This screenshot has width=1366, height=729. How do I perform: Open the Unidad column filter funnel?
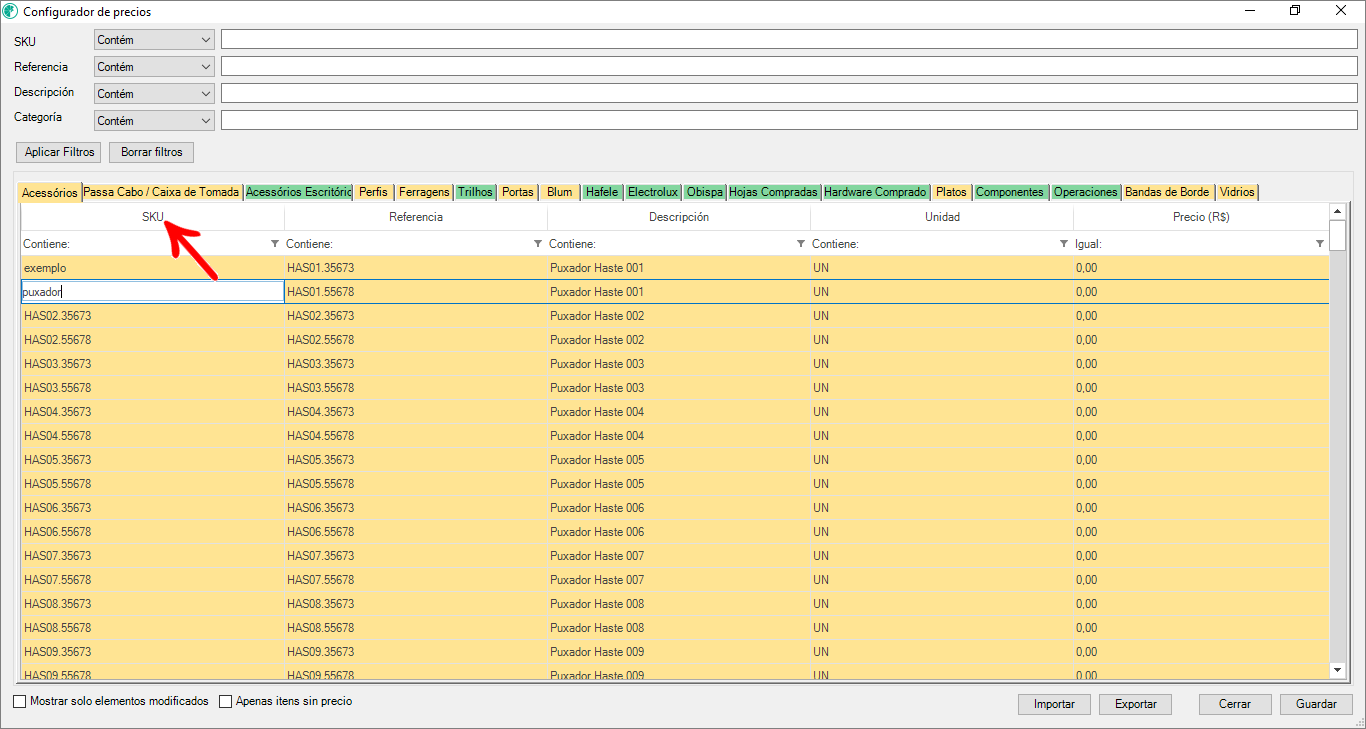(x=1064, y=244)
